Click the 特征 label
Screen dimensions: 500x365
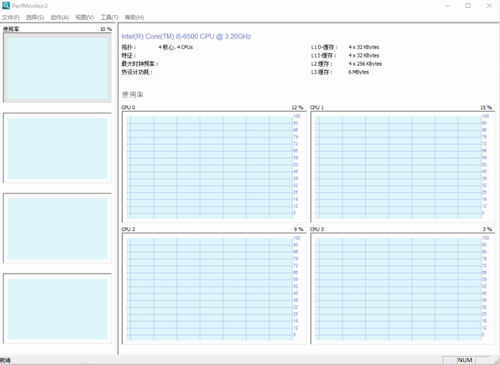pos(129,56)
